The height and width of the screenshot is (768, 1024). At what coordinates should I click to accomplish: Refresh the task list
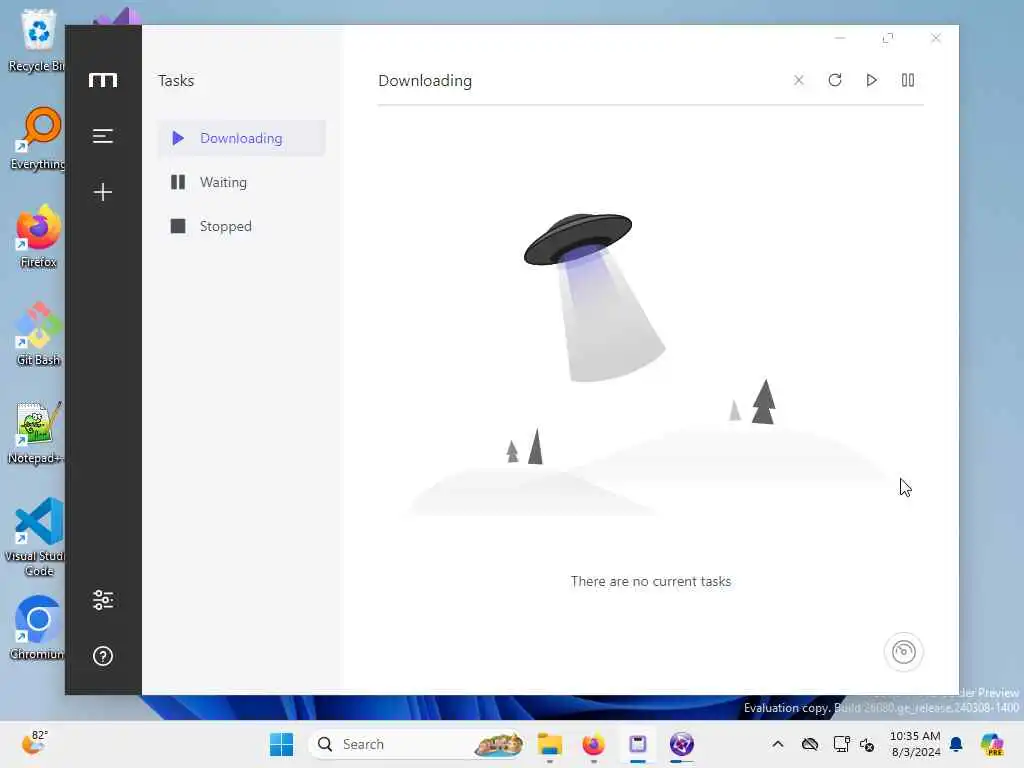pos(835,80)
